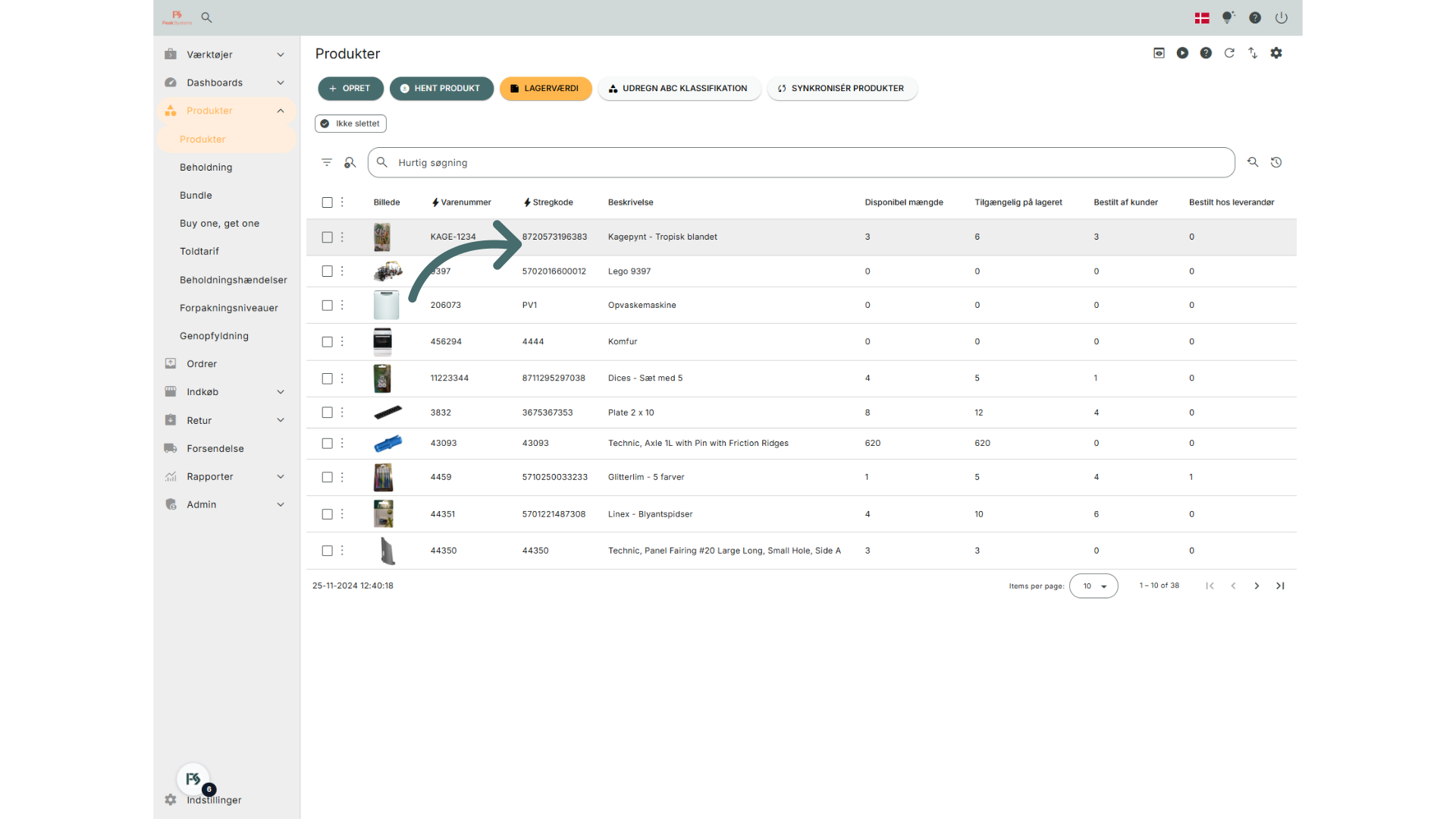This screenshot has width=1456, height=819.
Task: Go to Ordrer in the sidebar
Action: pyautogui.click(x=202, y=364)
